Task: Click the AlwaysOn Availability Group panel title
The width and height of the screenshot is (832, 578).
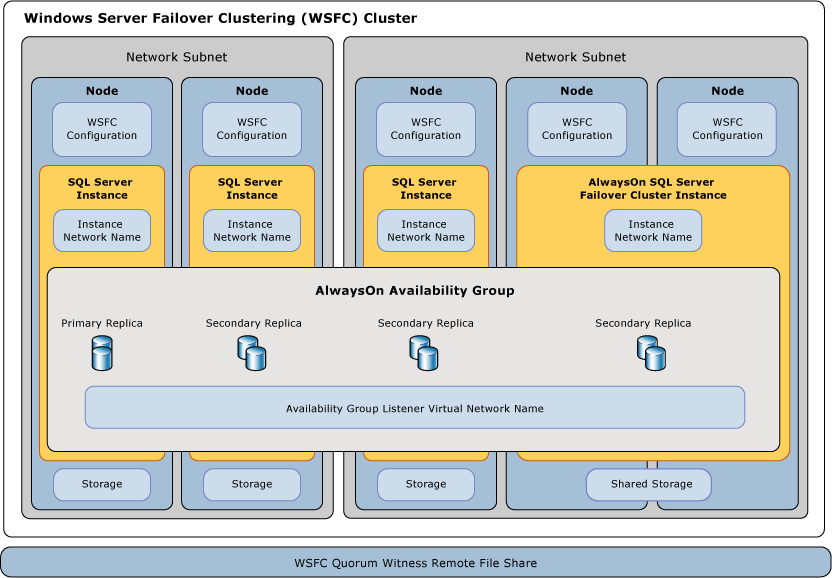Action: pyautogui.click(x=415, y=290)
